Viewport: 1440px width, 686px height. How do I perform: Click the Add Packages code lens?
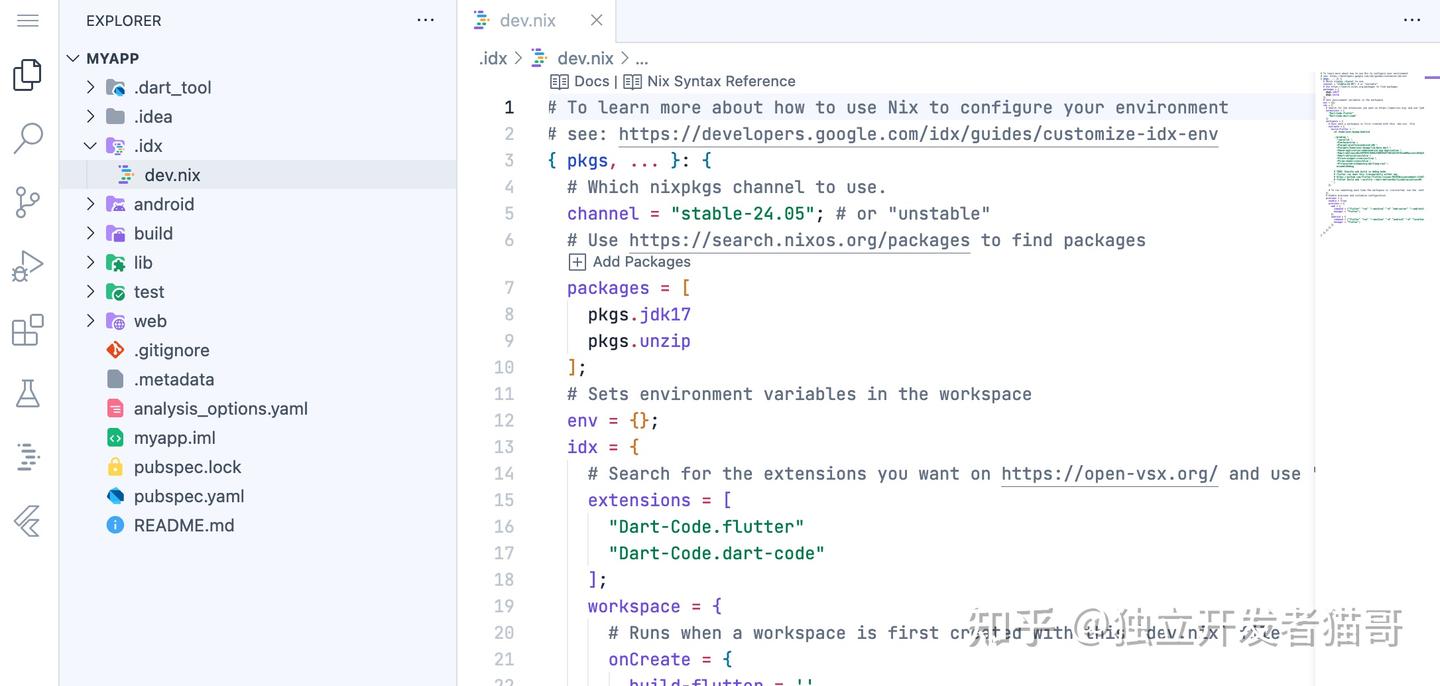click(x=630, y=262)
